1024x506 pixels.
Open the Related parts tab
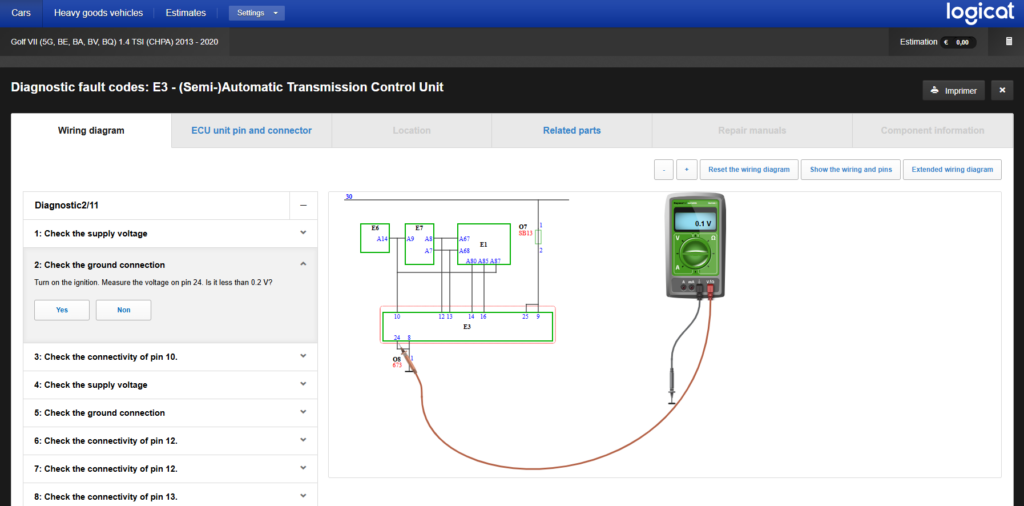click(x=571, y=131)
